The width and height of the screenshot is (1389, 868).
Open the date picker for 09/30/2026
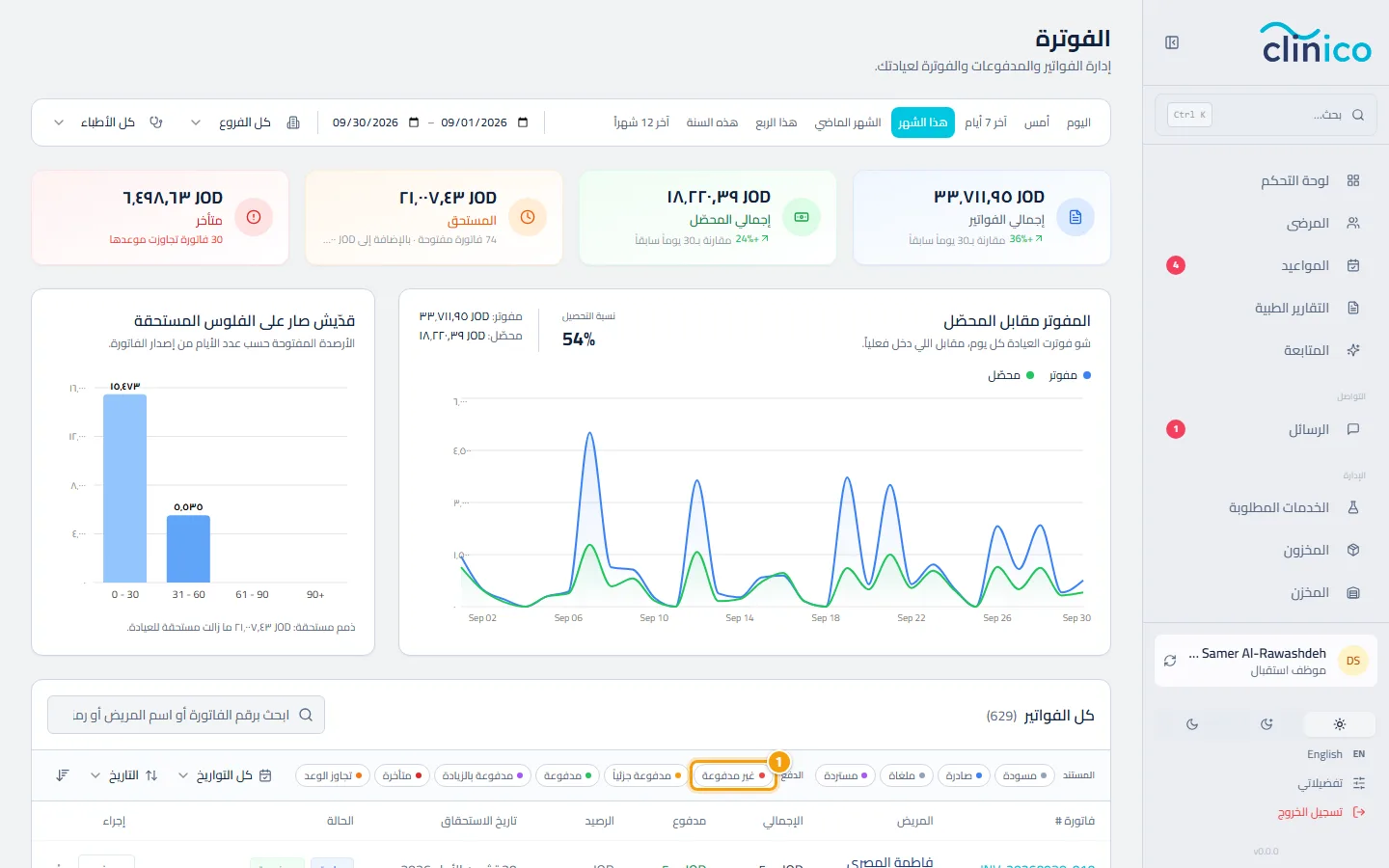point(415,122)
